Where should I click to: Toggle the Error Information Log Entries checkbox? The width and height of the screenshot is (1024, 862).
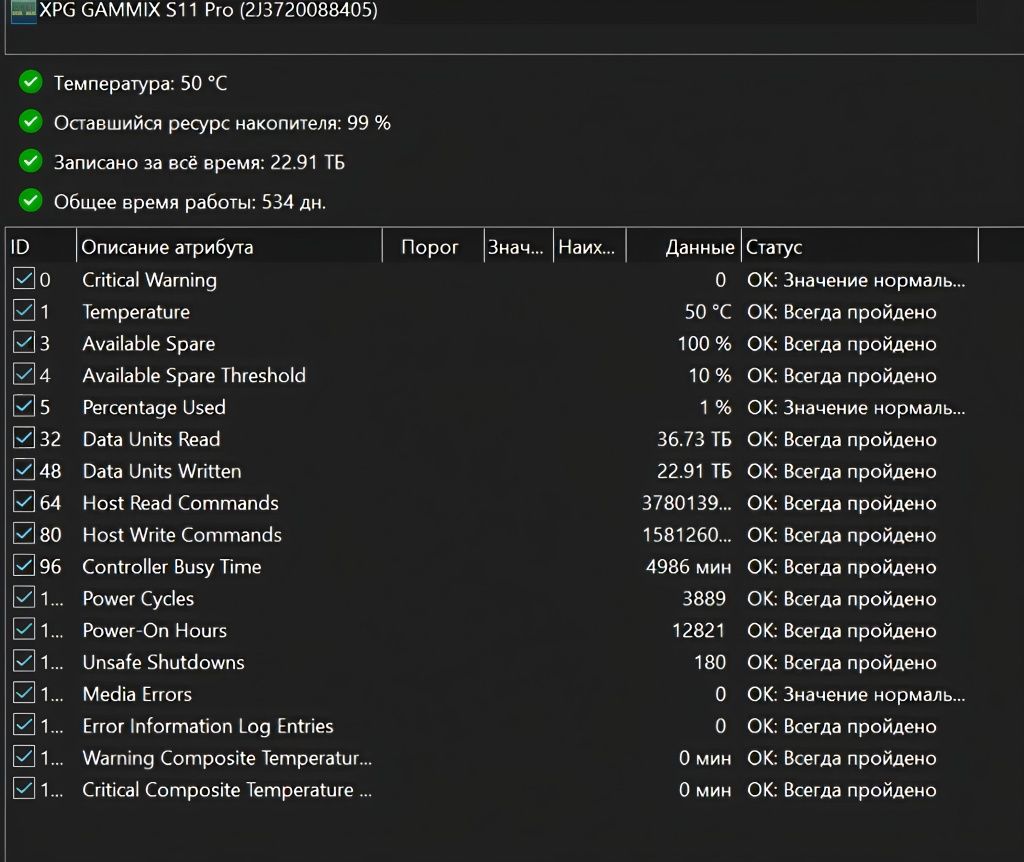24,725
